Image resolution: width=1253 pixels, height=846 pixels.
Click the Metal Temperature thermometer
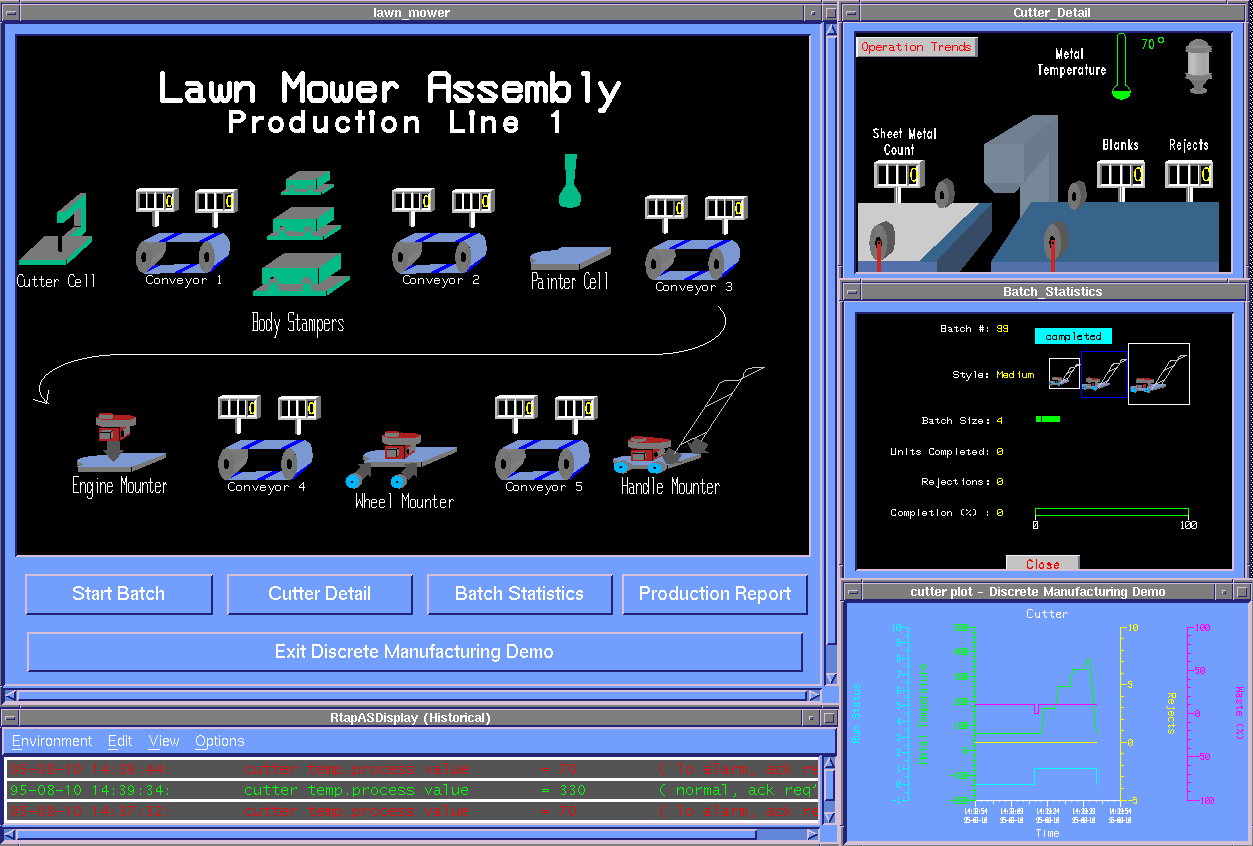[1121, 67]
